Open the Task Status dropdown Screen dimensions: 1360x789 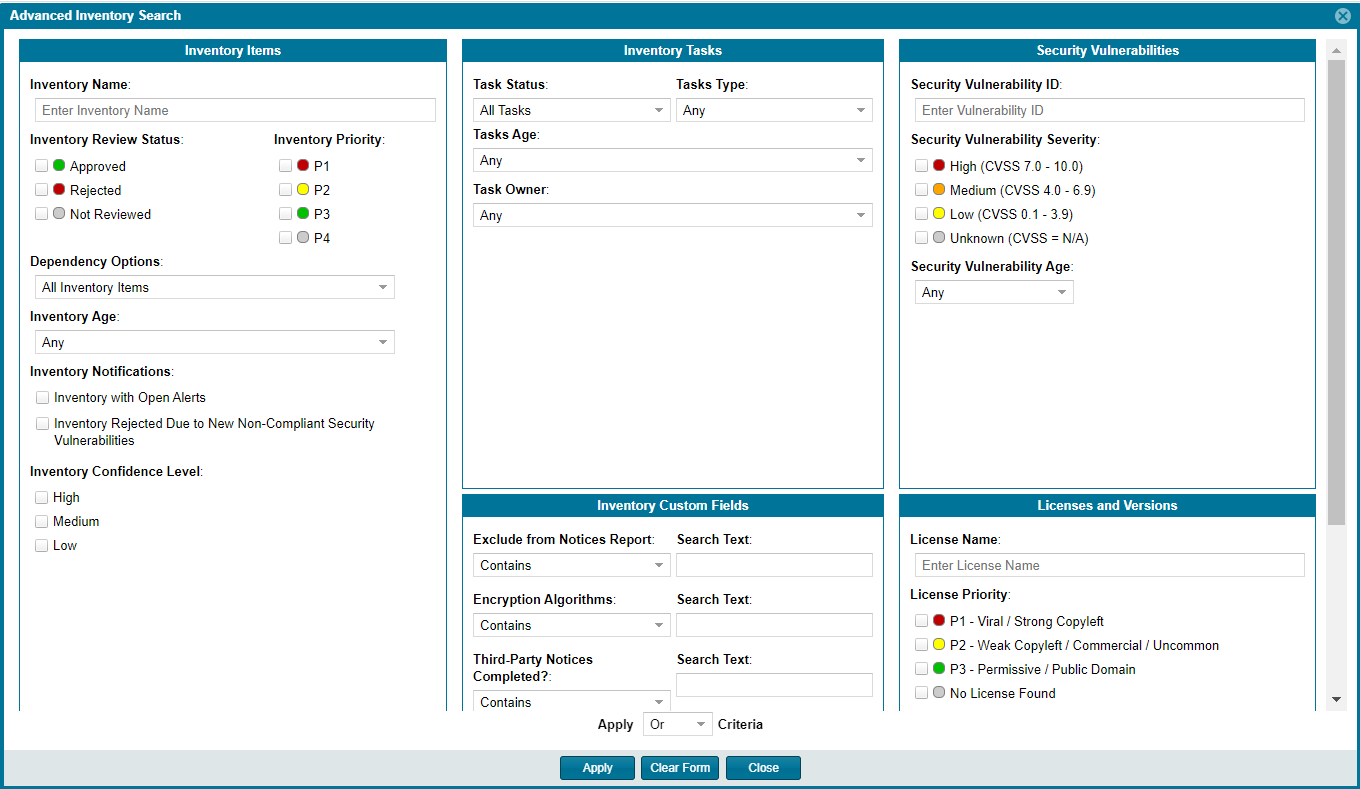pos(571,111)
